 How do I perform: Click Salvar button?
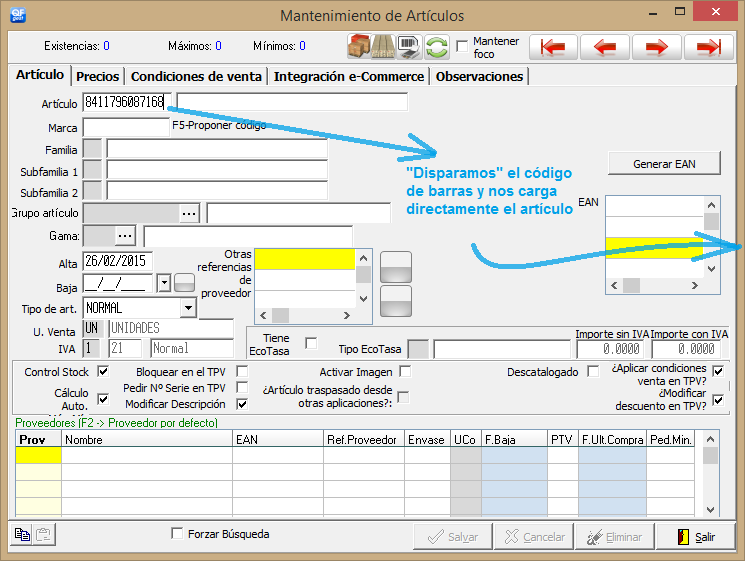coord(453,537)
